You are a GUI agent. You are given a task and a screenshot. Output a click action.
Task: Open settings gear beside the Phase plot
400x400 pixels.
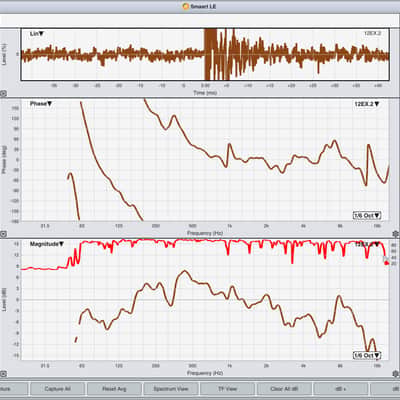[396, 234]
